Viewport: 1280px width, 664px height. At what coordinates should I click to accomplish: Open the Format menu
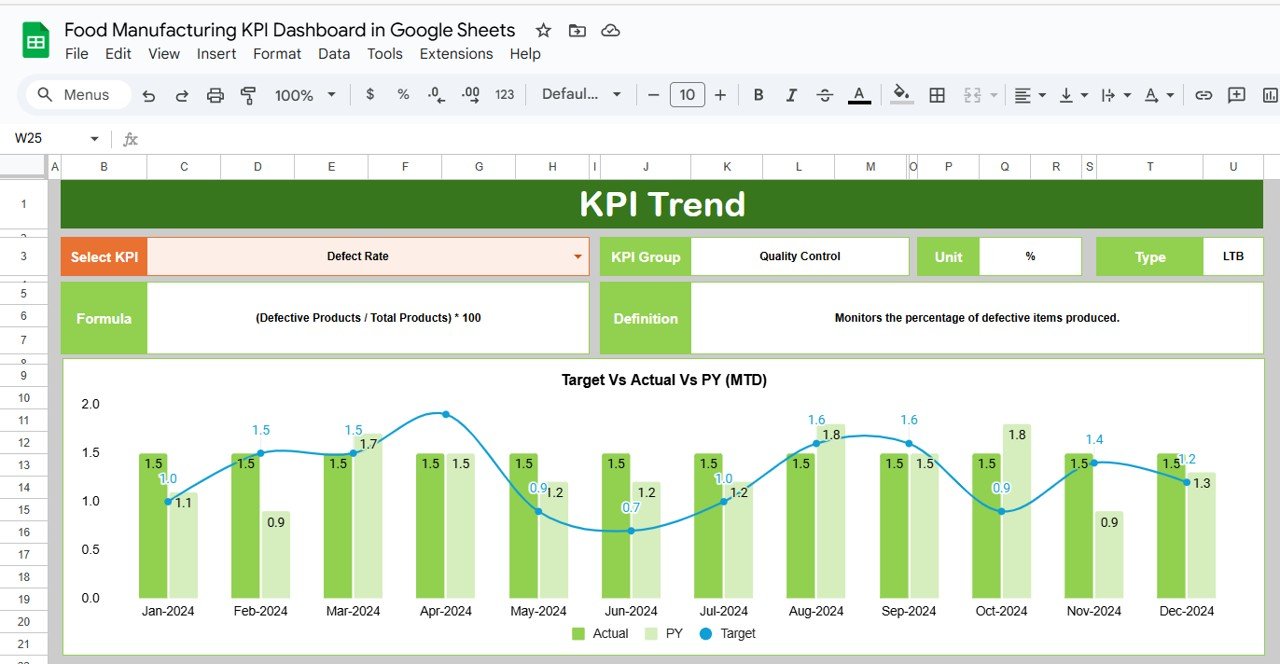coord(277,54)
